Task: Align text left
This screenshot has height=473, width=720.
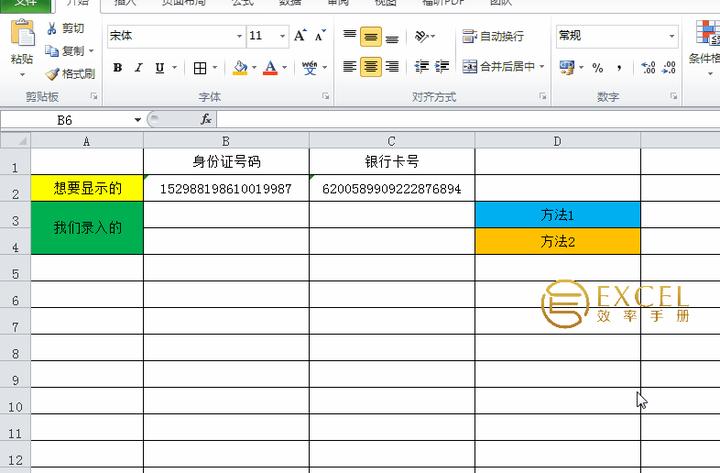Action: 350,67
